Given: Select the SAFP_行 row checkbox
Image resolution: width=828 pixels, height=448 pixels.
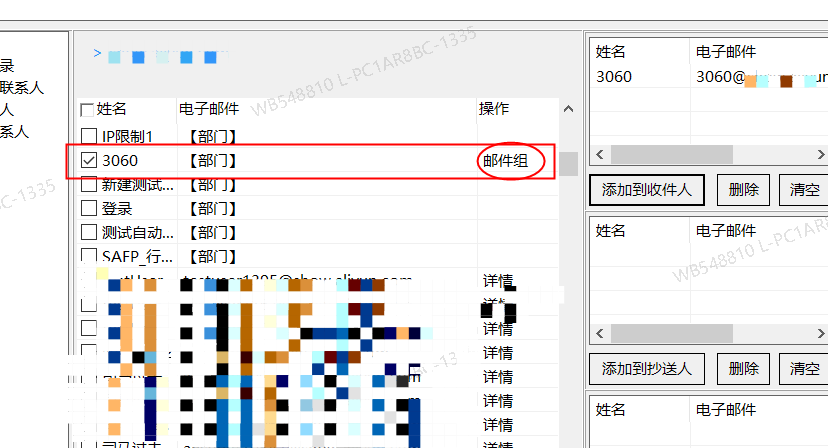Looking at the screenshot, I should point(88,257).
